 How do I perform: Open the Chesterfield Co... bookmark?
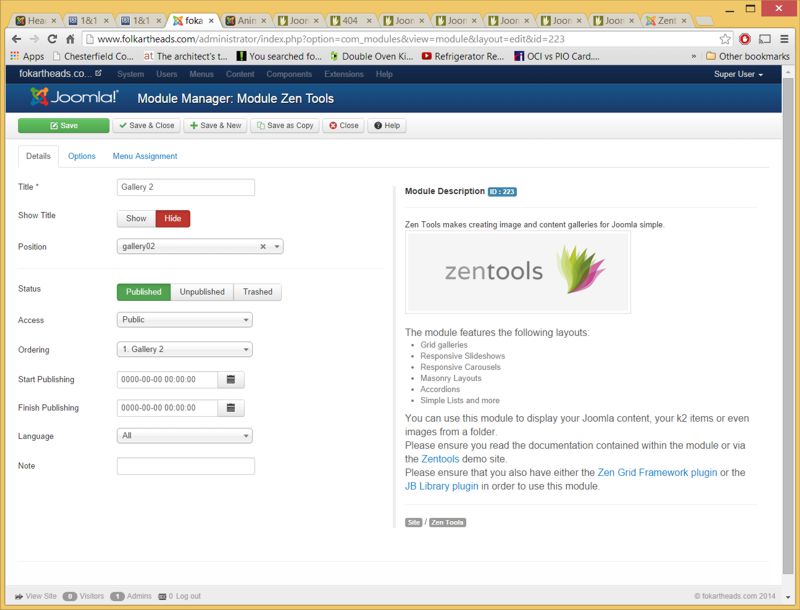click(93, 56)
